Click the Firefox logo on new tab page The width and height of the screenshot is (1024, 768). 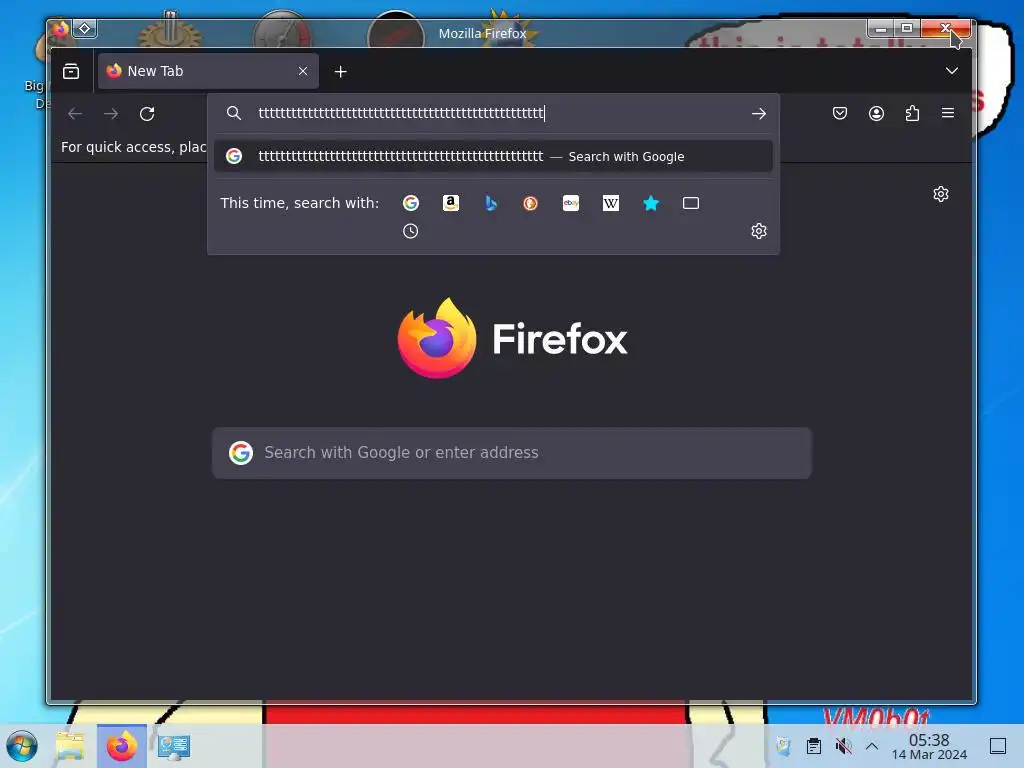513,338
